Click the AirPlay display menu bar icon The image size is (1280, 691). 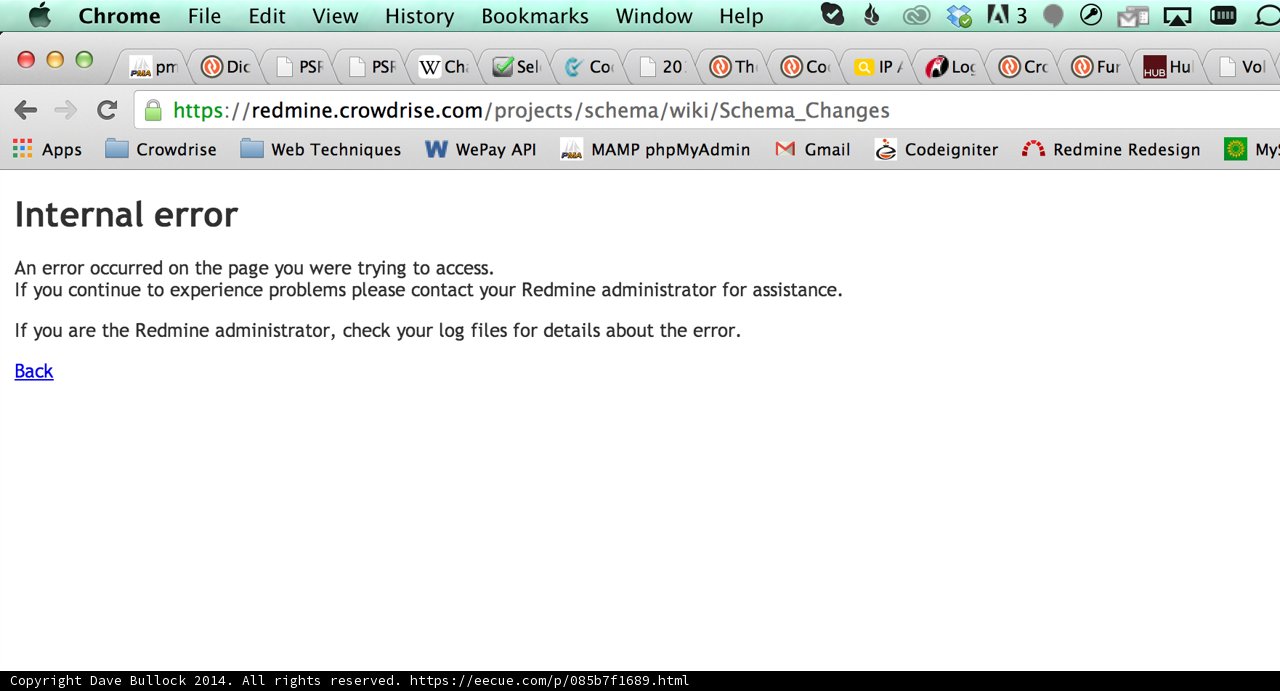(1179, 16)
